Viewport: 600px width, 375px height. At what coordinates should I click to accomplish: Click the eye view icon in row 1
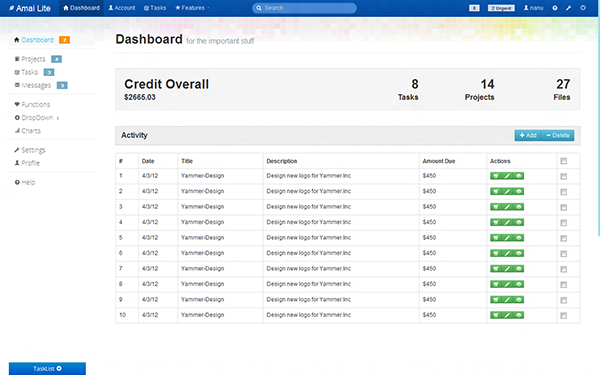(518, 176)
